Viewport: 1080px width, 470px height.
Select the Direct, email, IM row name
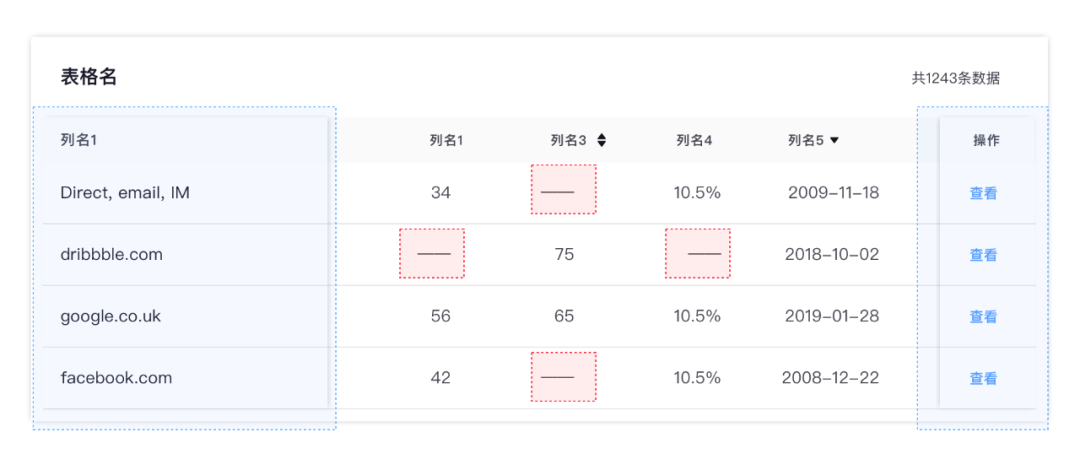click(x=125, y=192)
